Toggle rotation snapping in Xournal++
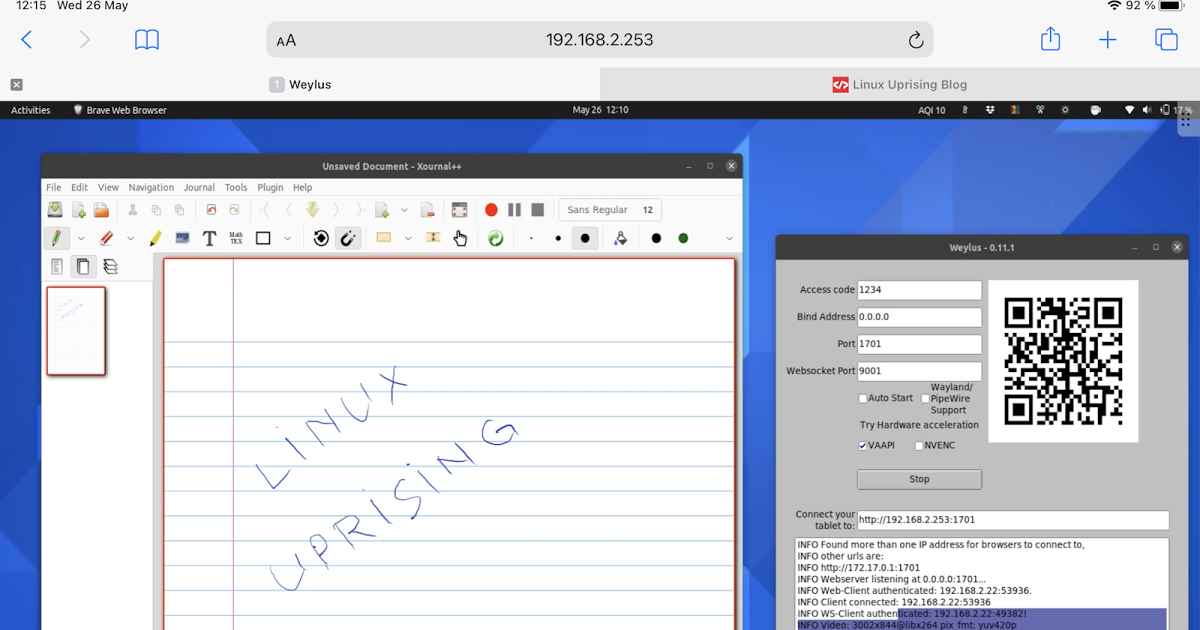 321,238
